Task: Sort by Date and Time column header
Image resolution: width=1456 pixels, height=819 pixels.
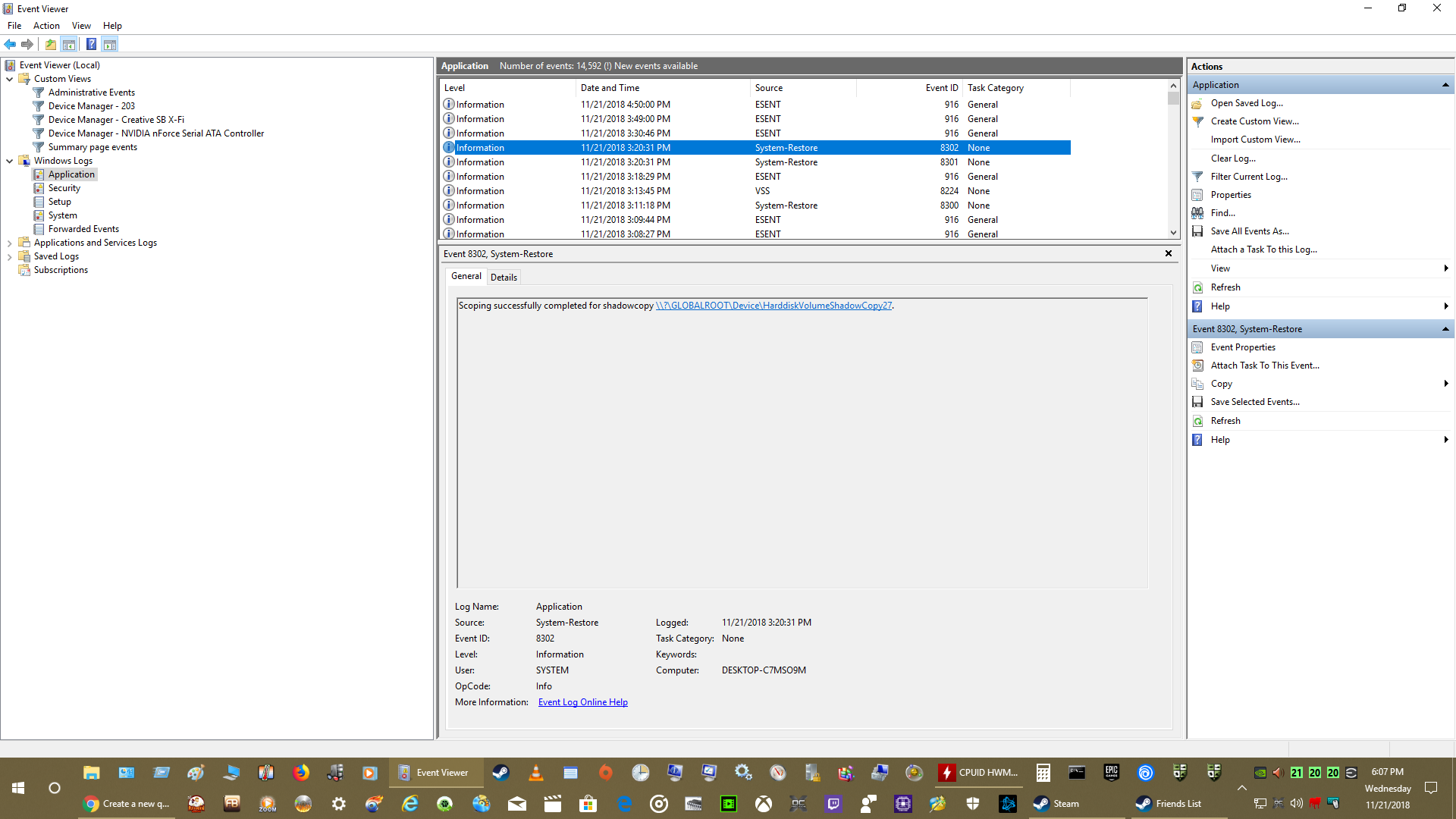Action: (663, 88)
